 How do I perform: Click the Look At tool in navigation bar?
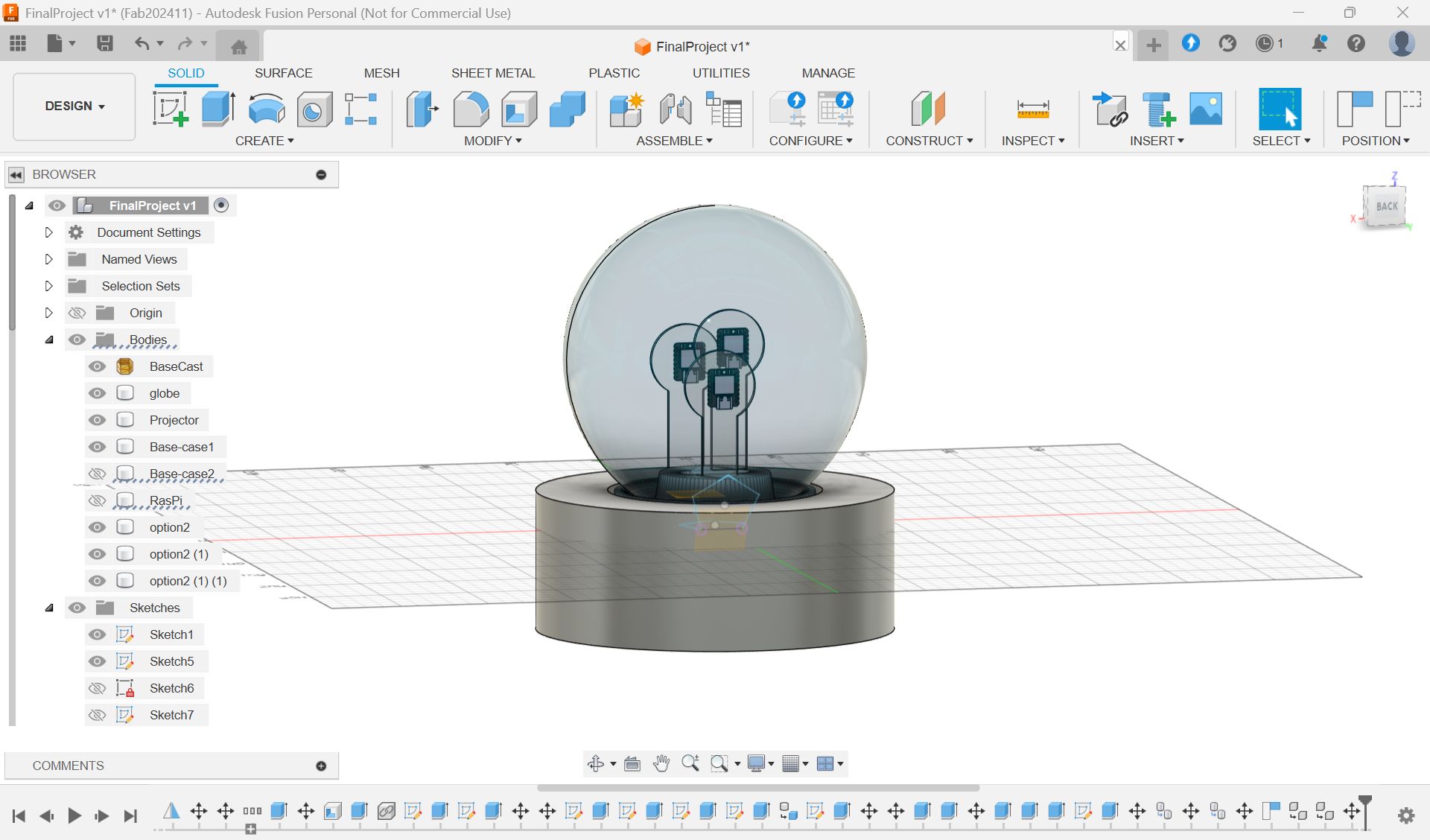pyautogui.click(x=632, y=763)
